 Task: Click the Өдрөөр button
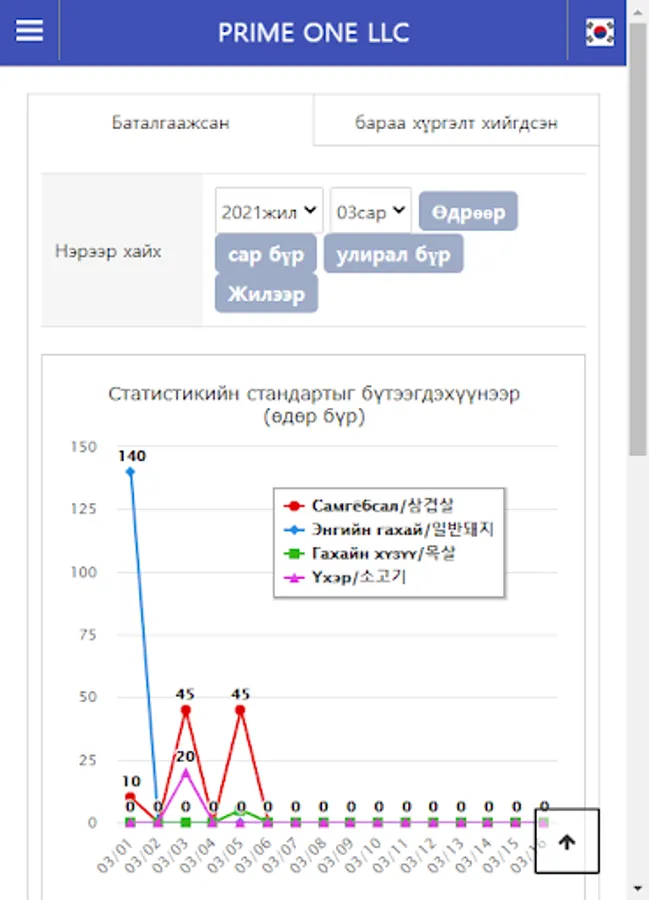coord(468,212)
